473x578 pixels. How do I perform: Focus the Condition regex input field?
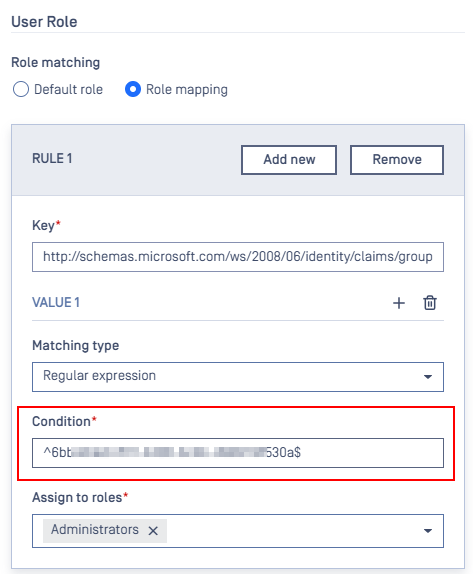point(238,453)
